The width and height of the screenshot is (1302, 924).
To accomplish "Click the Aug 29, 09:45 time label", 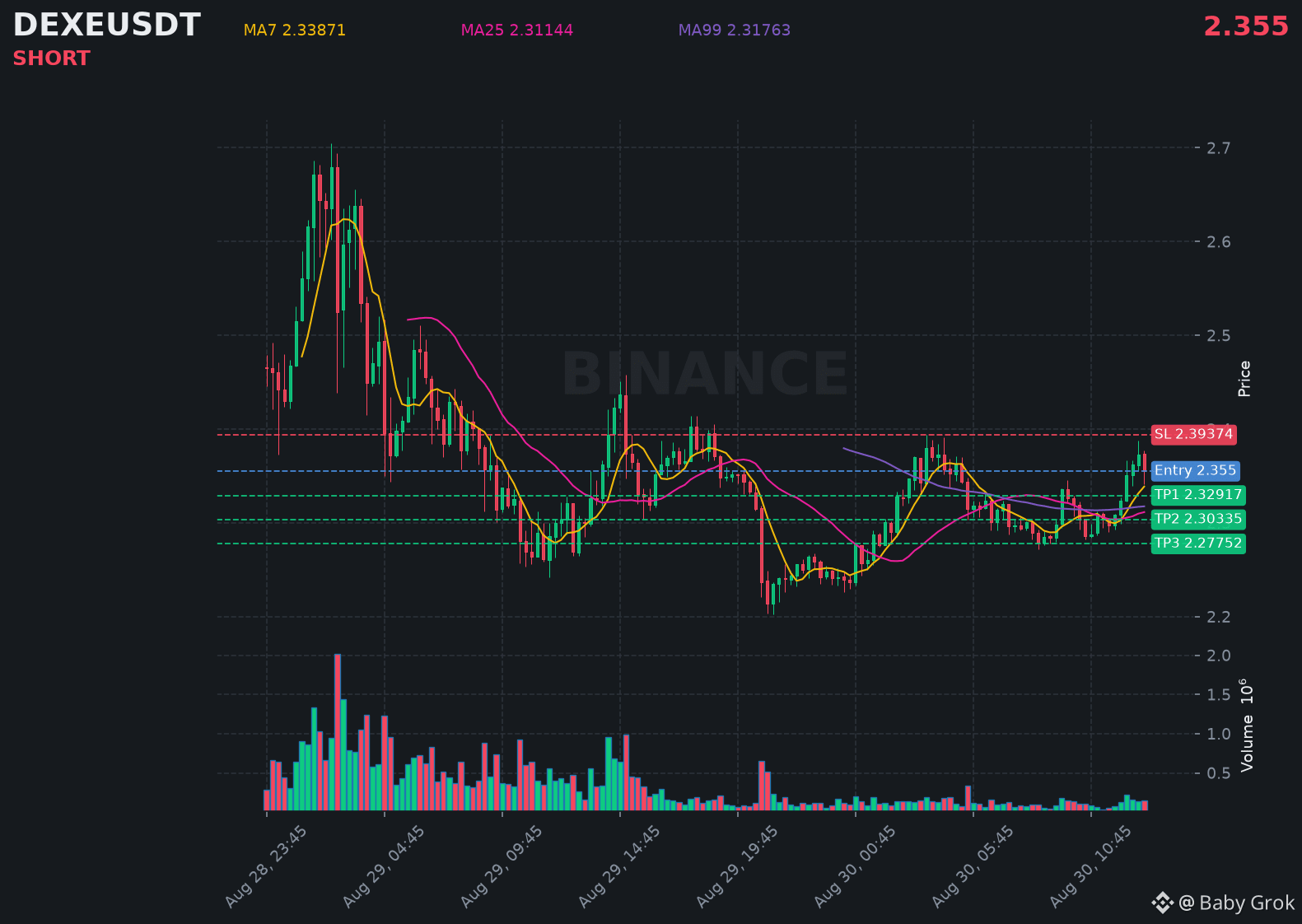I will click(x=502, y=867).
